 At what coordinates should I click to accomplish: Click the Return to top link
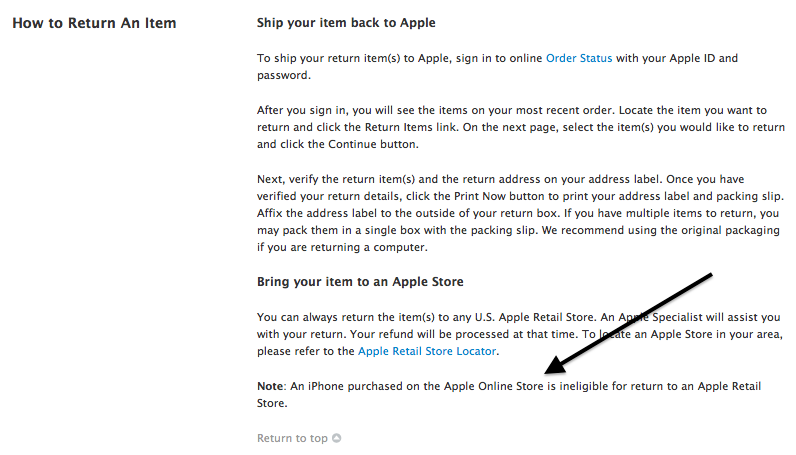292,438
